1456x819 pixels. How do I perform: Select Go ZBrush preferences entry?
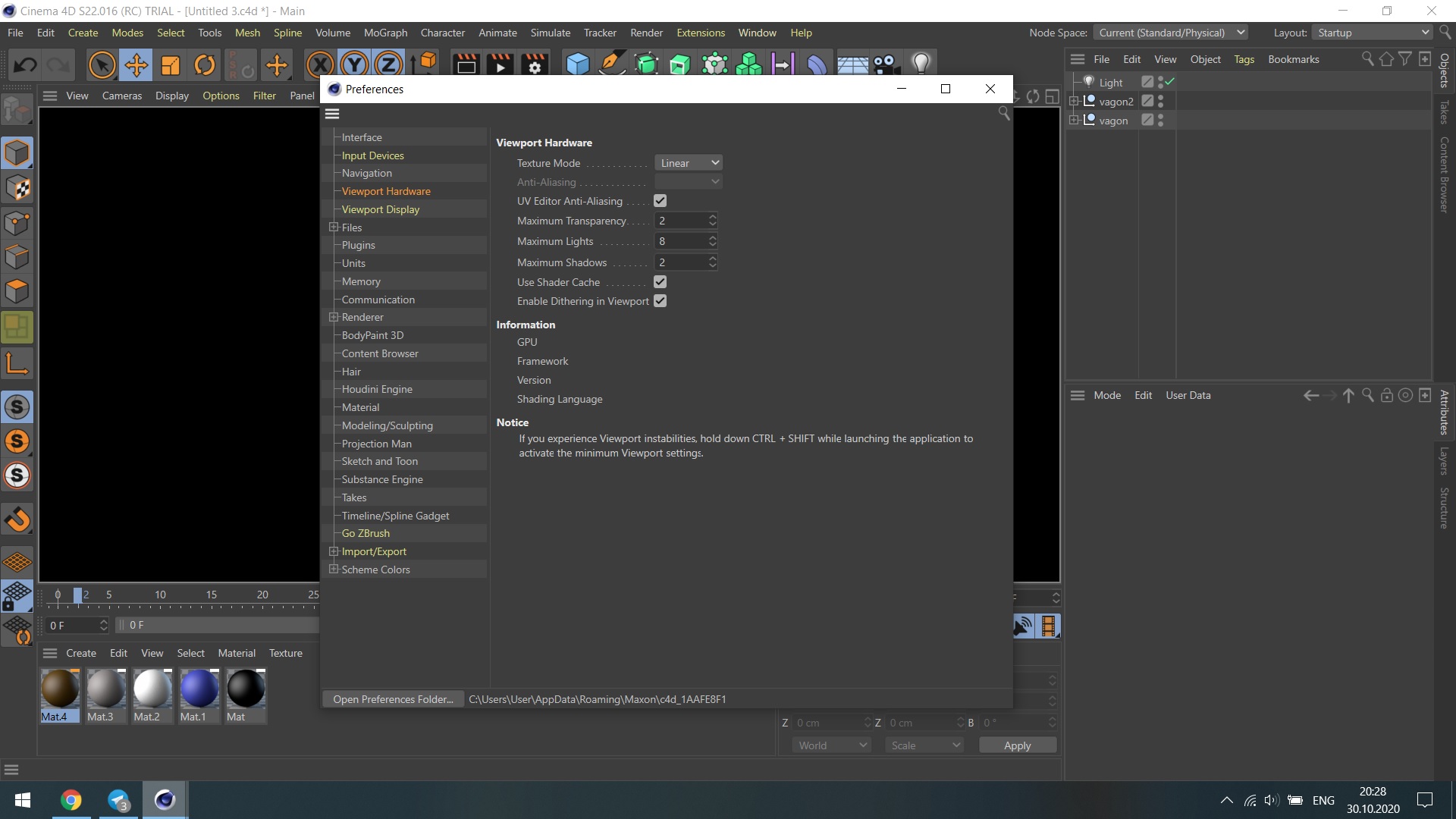coord(366,533)
